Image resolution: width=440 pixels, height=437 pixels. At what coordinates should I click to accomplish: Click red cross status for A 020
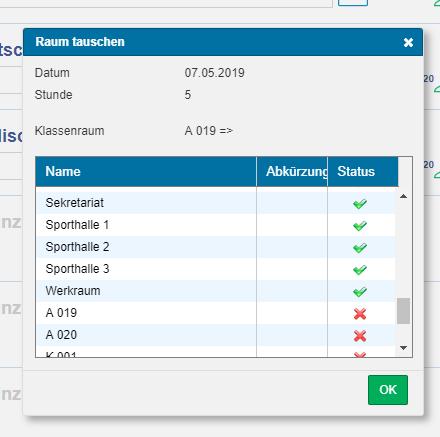tap(360, 335)
